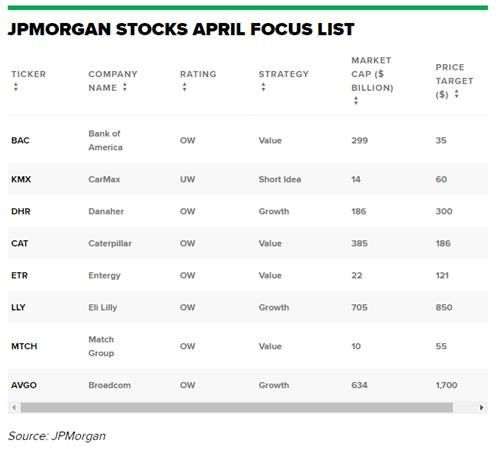Sort table by Ticker arrows icon

click(x=16, y=87)
